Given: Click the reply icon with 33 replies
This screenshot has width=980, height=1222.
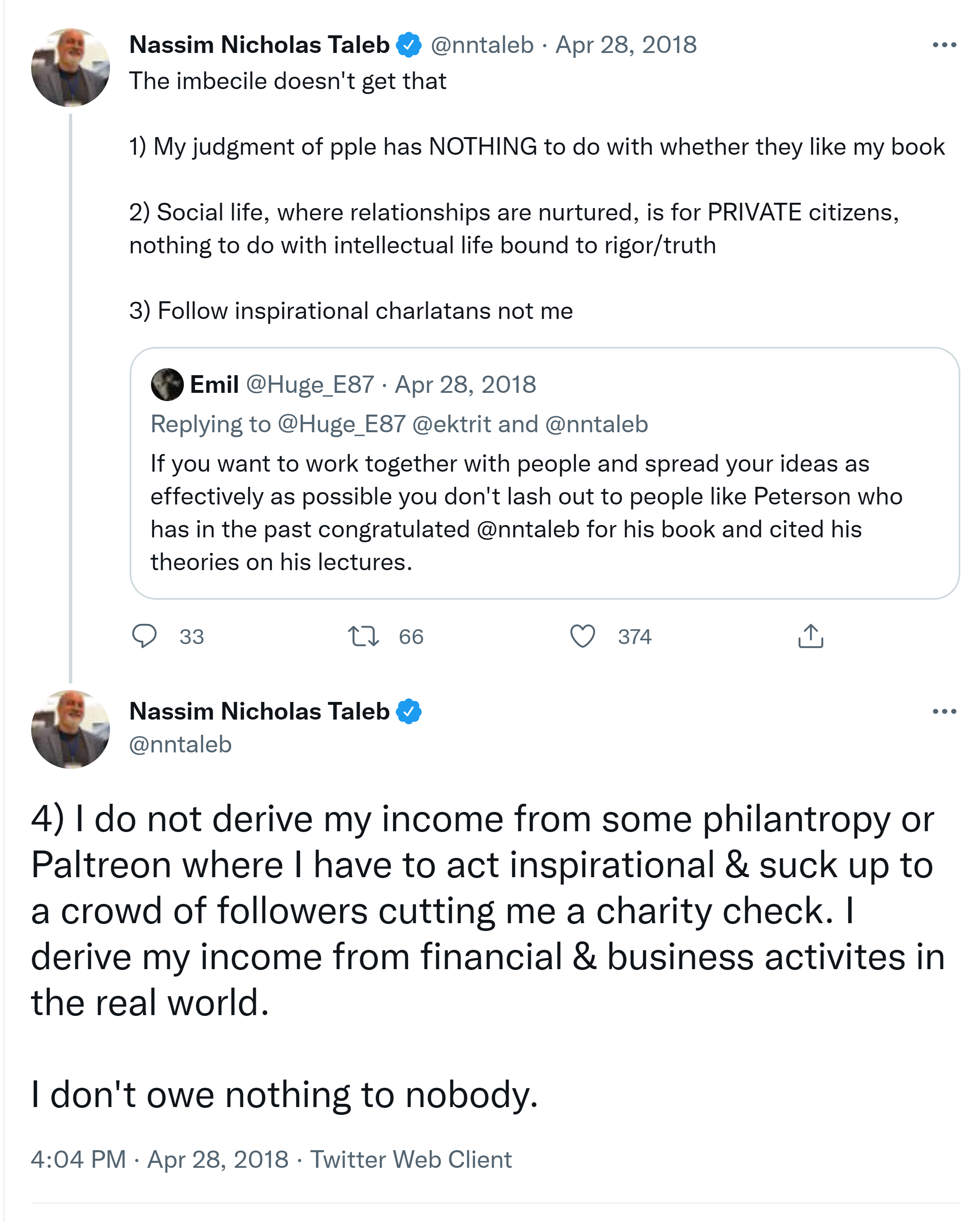Looking at the screenshot, I should (144, 636).
